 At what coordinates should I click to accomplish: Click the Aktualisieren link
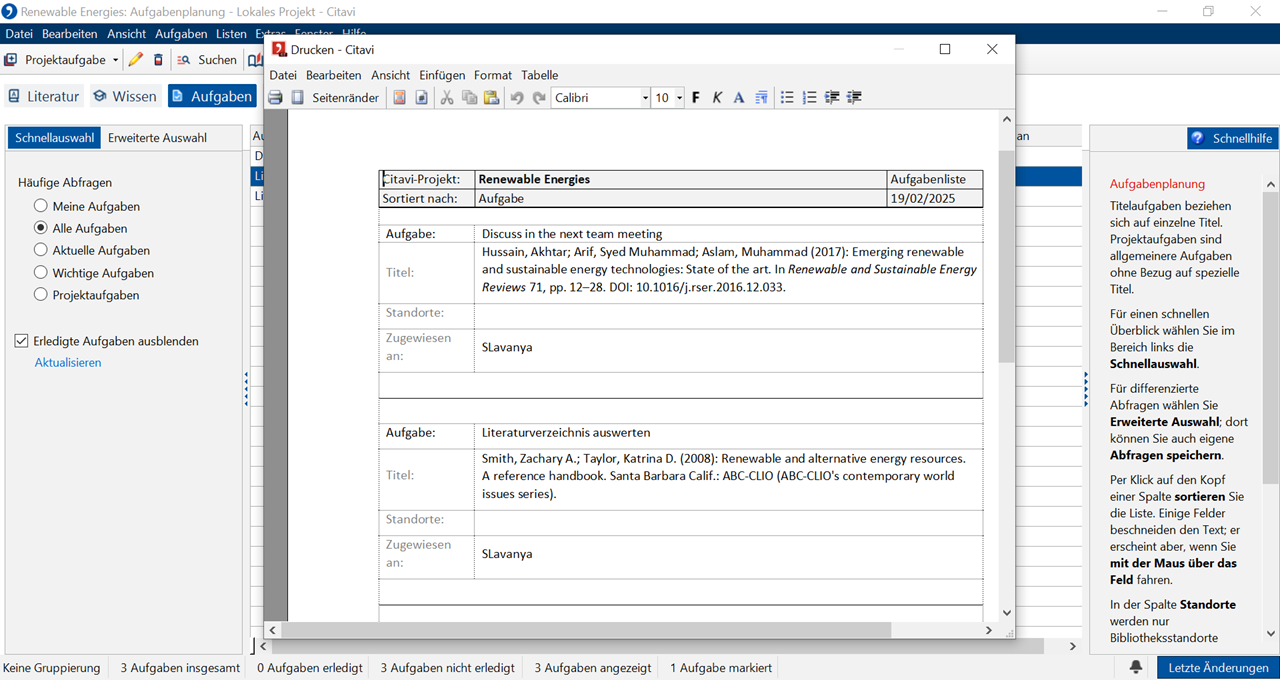pos(68,363)
